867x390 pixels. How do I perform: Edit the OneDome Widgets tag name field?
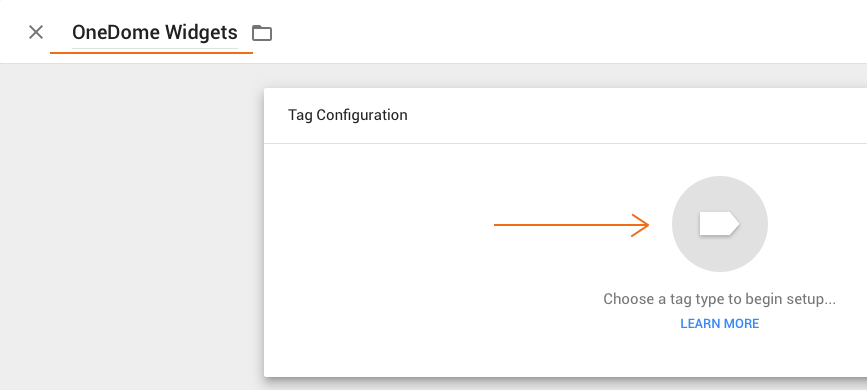coord(155,33)
